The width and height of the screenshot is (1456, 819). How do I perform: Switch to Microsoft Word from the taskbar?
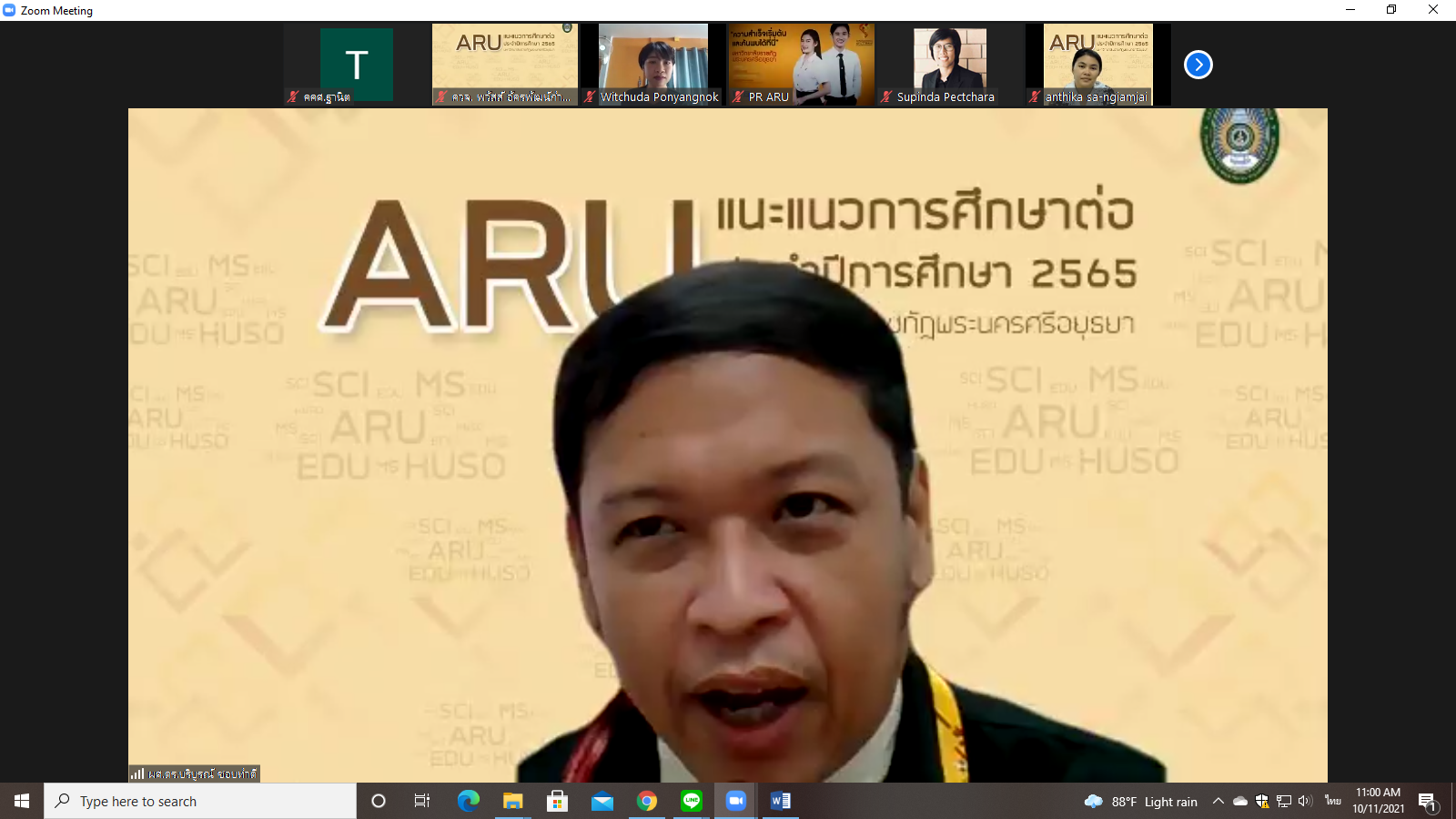pos(780,801)
